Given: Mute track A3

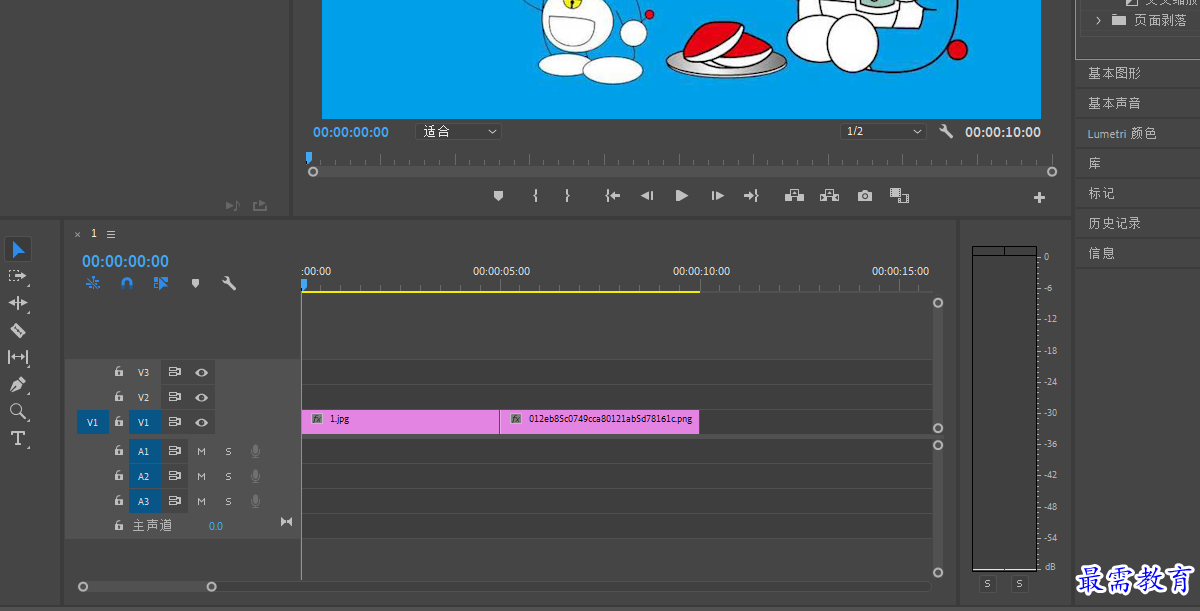Looking at the screenshot, I should tap(201, 501).
